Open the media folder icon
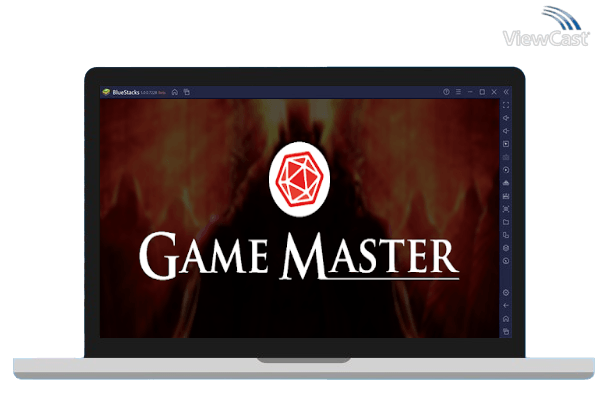 506,222
